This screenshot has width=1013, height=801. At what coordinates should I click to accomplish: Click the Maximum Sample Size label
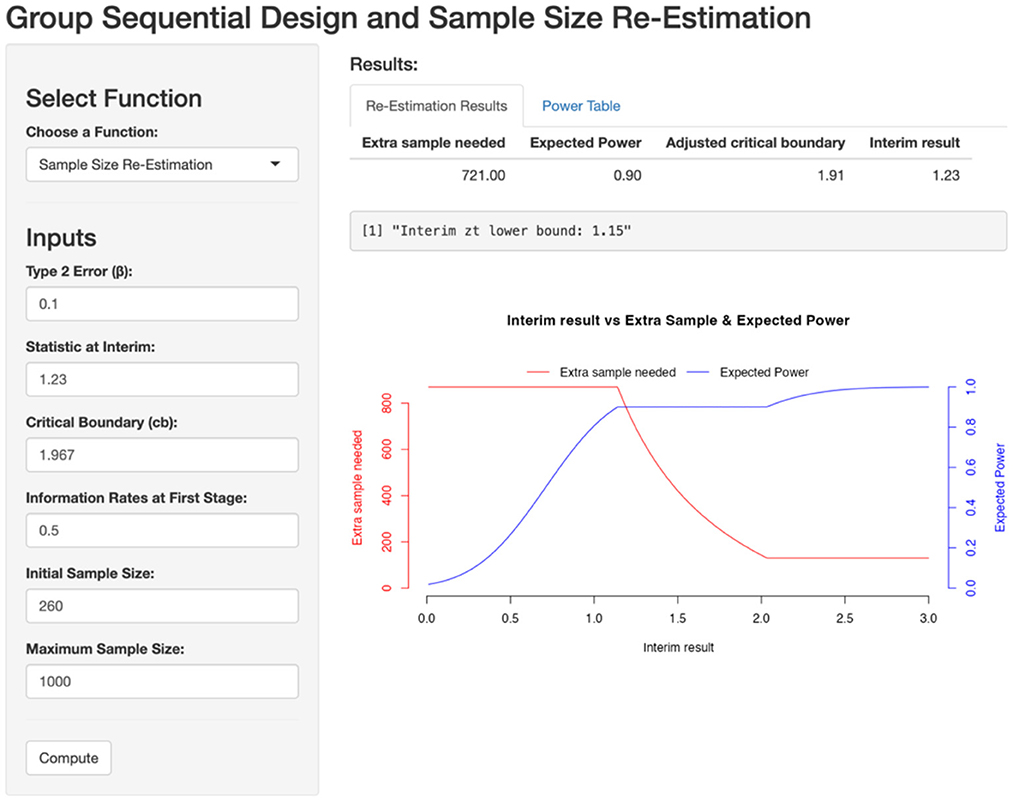(x=105, y=649)
